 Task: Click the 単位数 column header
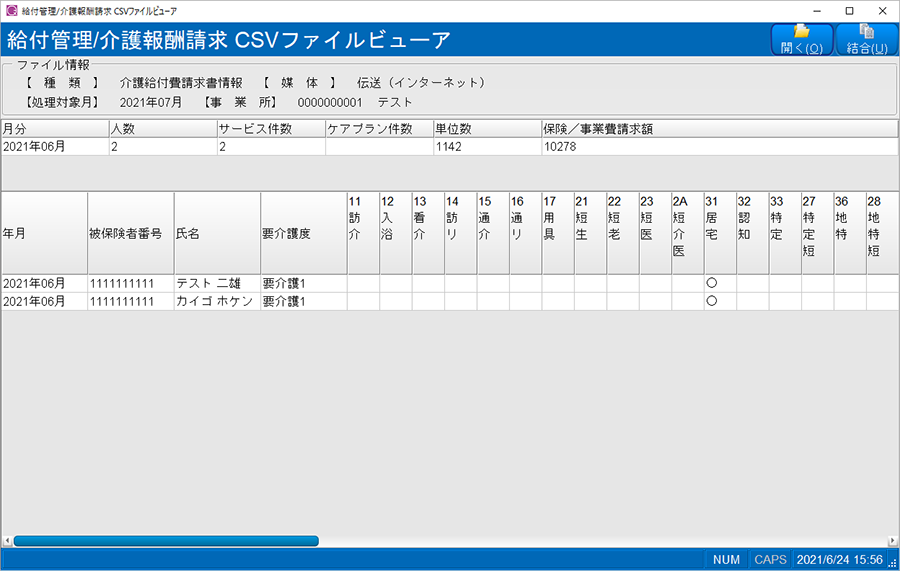pos(488,129)
